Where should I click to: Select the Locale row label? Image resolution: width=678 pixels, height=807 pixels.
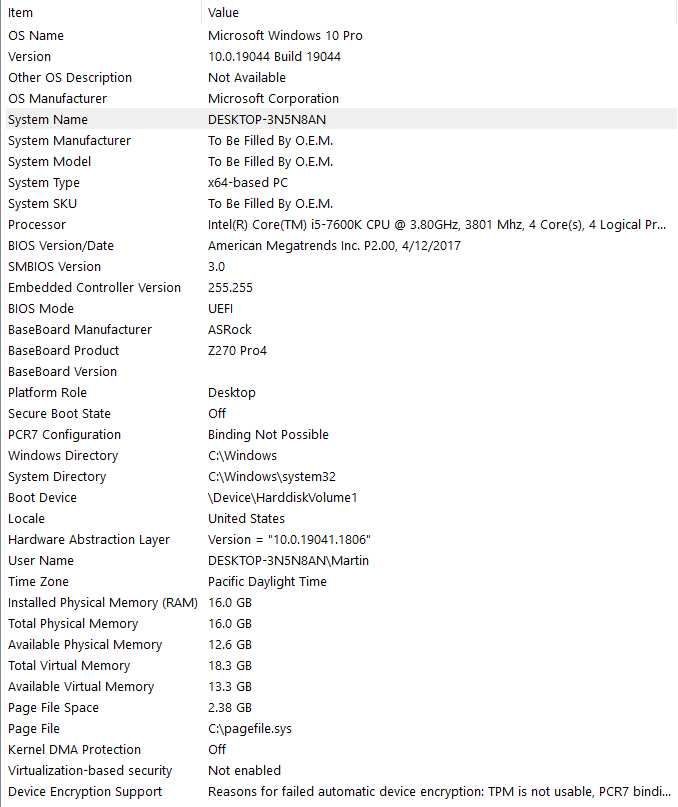[26, 519]
